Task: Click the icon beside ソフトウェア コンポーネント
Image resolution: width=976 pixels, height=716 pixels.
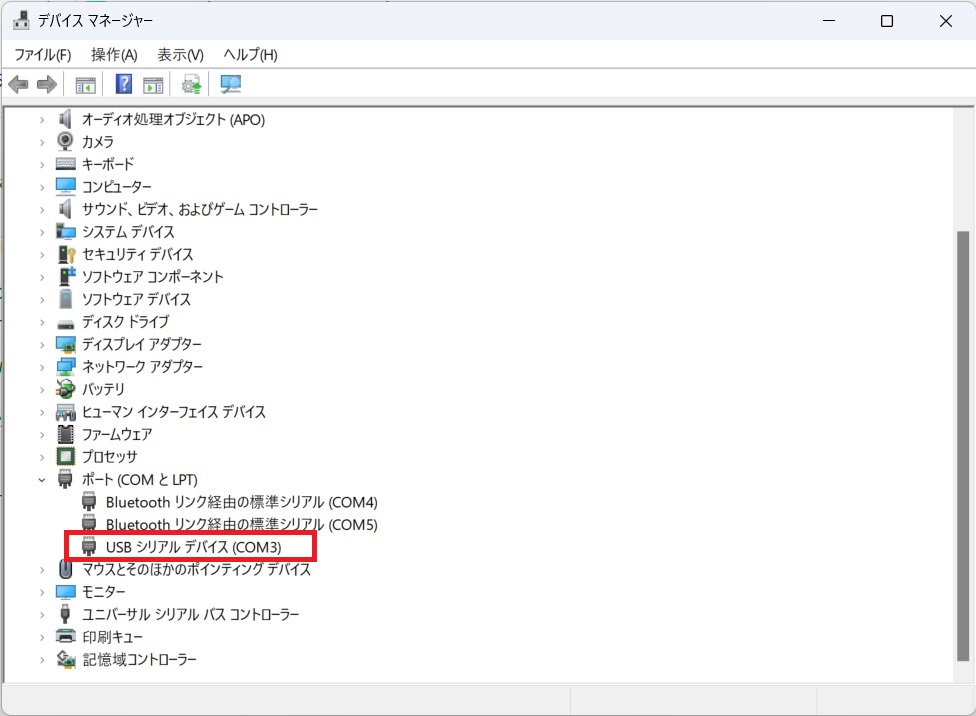Action: click(67, 276)
